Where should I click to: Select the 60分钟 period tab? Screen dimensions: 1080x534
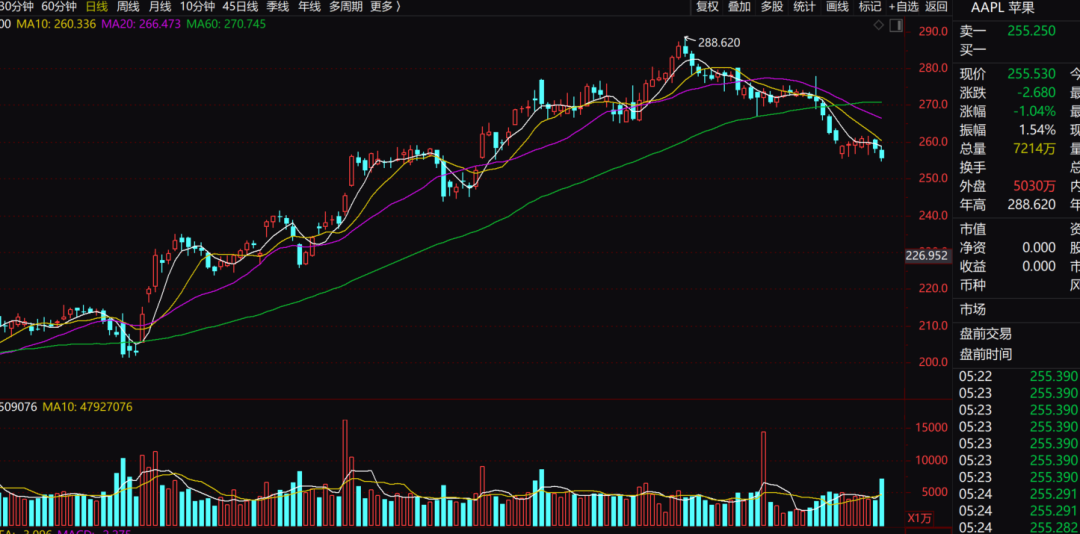coord(59,7)
